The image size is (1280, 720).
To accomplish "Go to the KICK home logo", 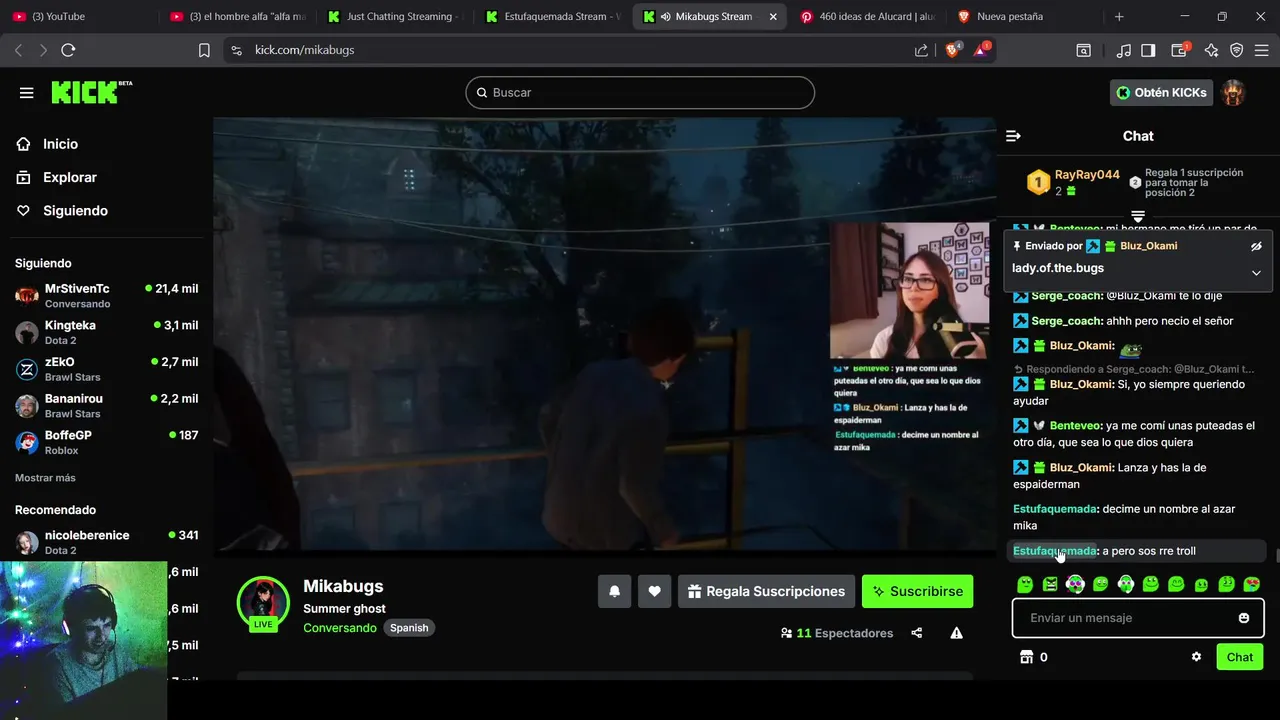I will tap(92, 92).
